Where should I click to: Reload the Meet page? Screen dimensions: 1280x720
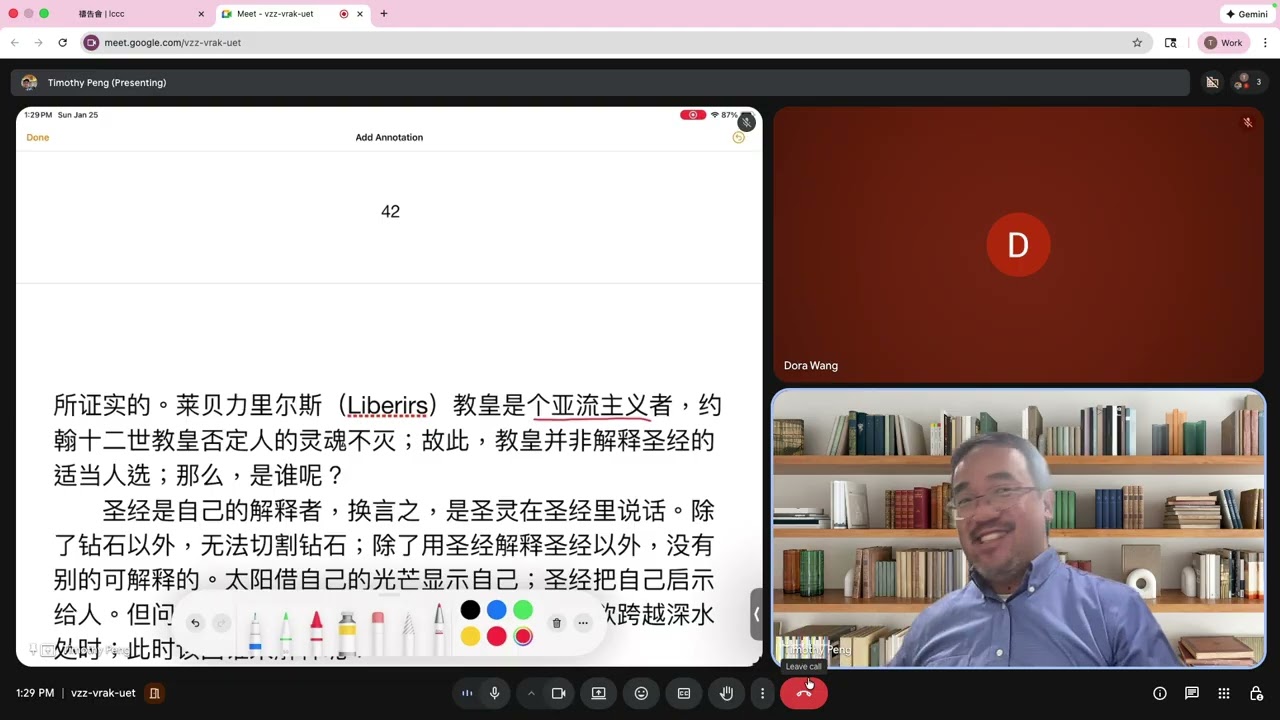pos(62,43)
